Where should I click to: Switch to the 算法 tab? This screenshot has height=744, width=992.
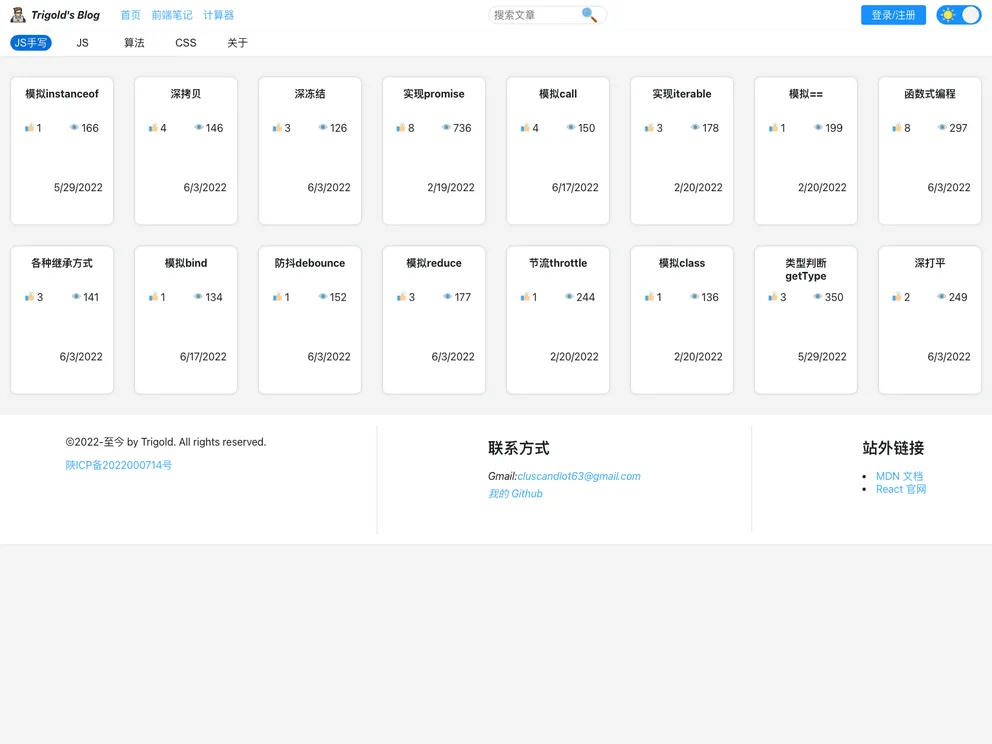click(x=134, y=43)
